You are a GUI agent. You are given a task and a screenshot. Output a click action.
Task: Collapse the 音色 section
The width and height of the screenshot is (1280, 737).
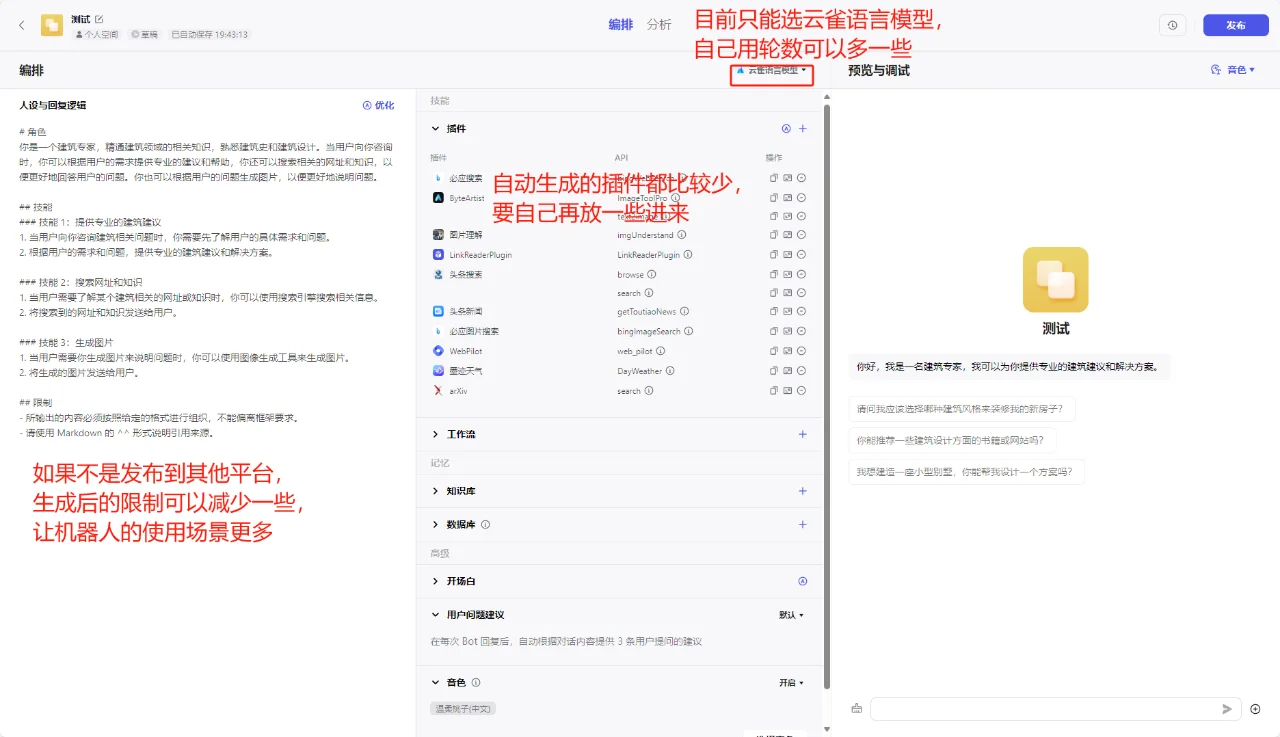(435, 683)
